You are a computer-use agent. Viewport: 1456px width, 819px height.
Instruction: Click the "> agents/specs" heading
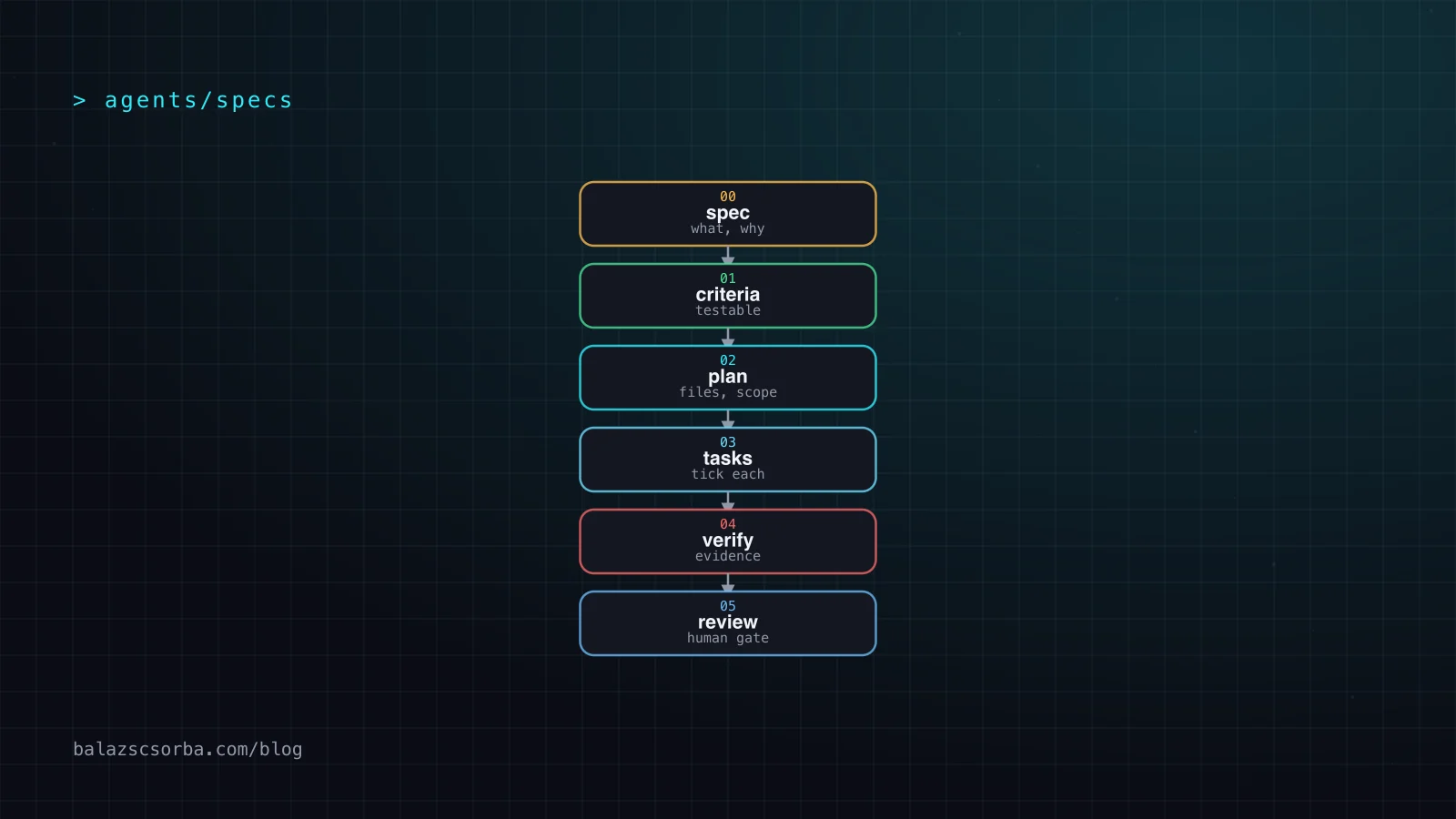pyautogui.click(x=182, y=100)
